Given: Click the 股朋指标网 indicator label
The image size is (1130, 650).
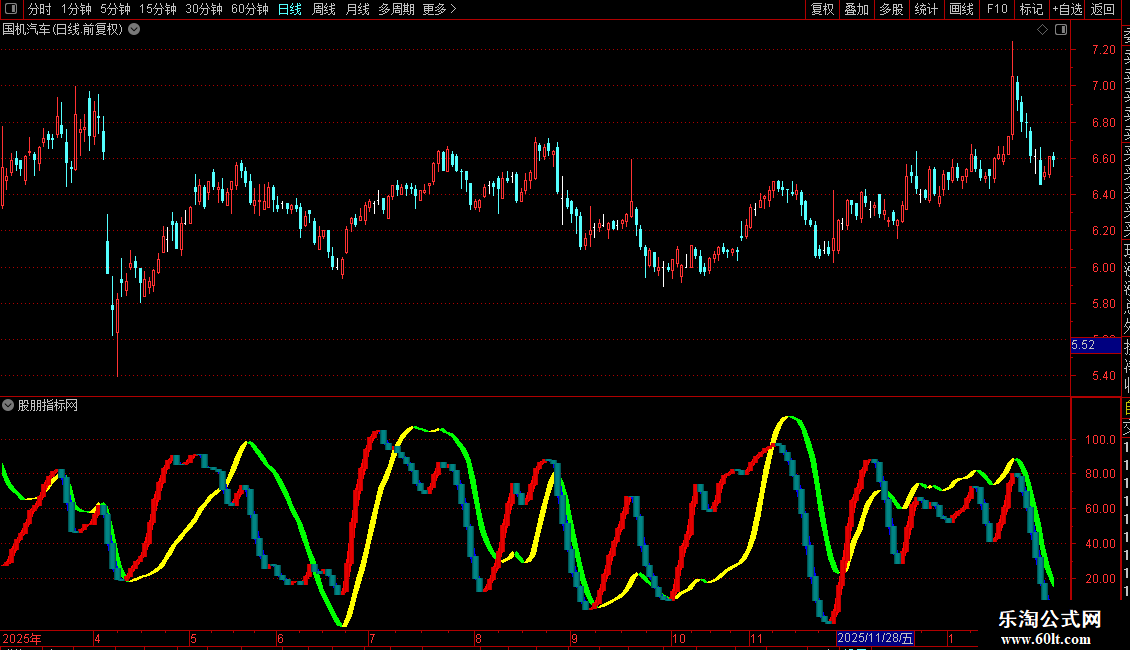Looking at the screenshot, I should coord(48,406).
